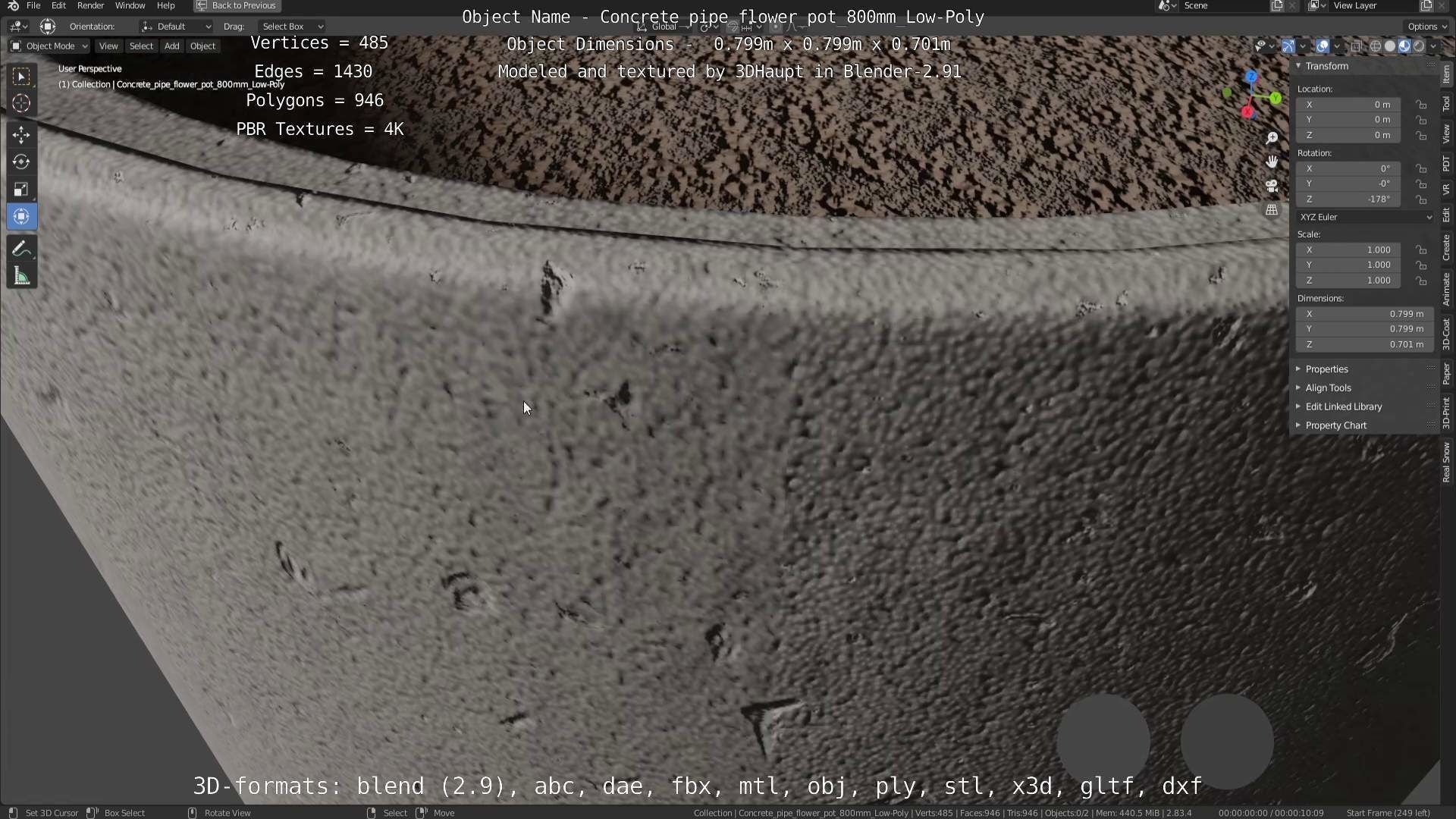The image size is (1456, 819).
Task: Select the Rotate tool
Action: 21,162
